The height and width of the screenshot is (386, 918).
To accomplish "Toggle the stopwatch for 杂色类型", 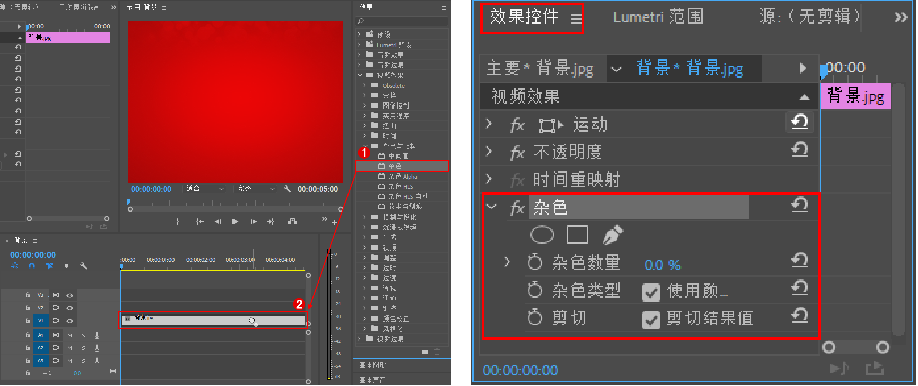I will pyautogui.click(x=535, y=290).
